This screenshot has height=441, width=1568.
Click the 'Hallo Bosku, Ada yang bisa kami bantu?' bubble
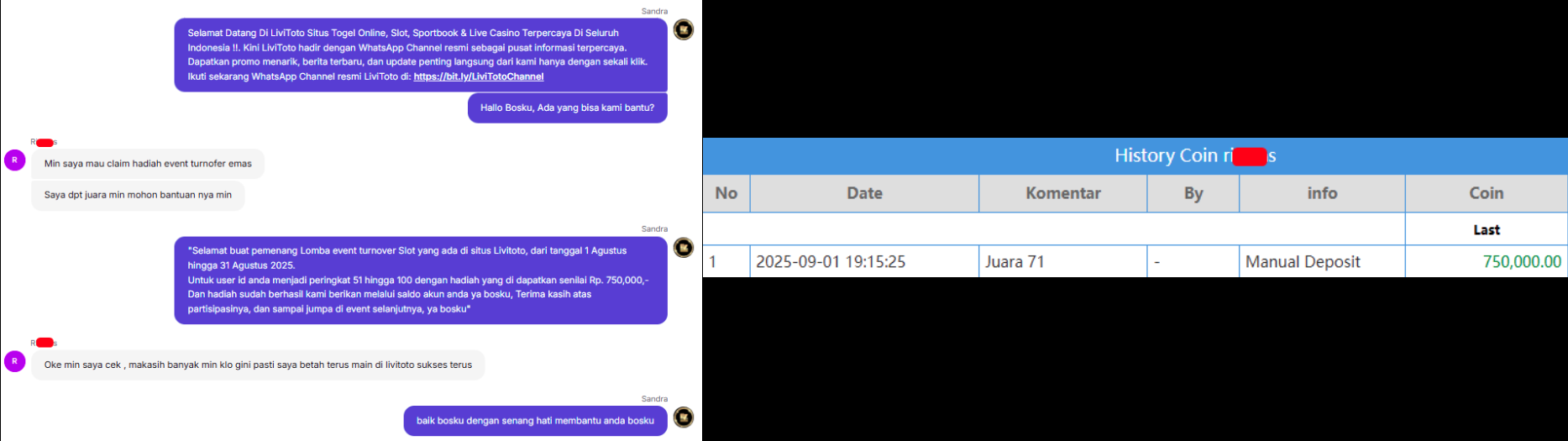(567, 108)
